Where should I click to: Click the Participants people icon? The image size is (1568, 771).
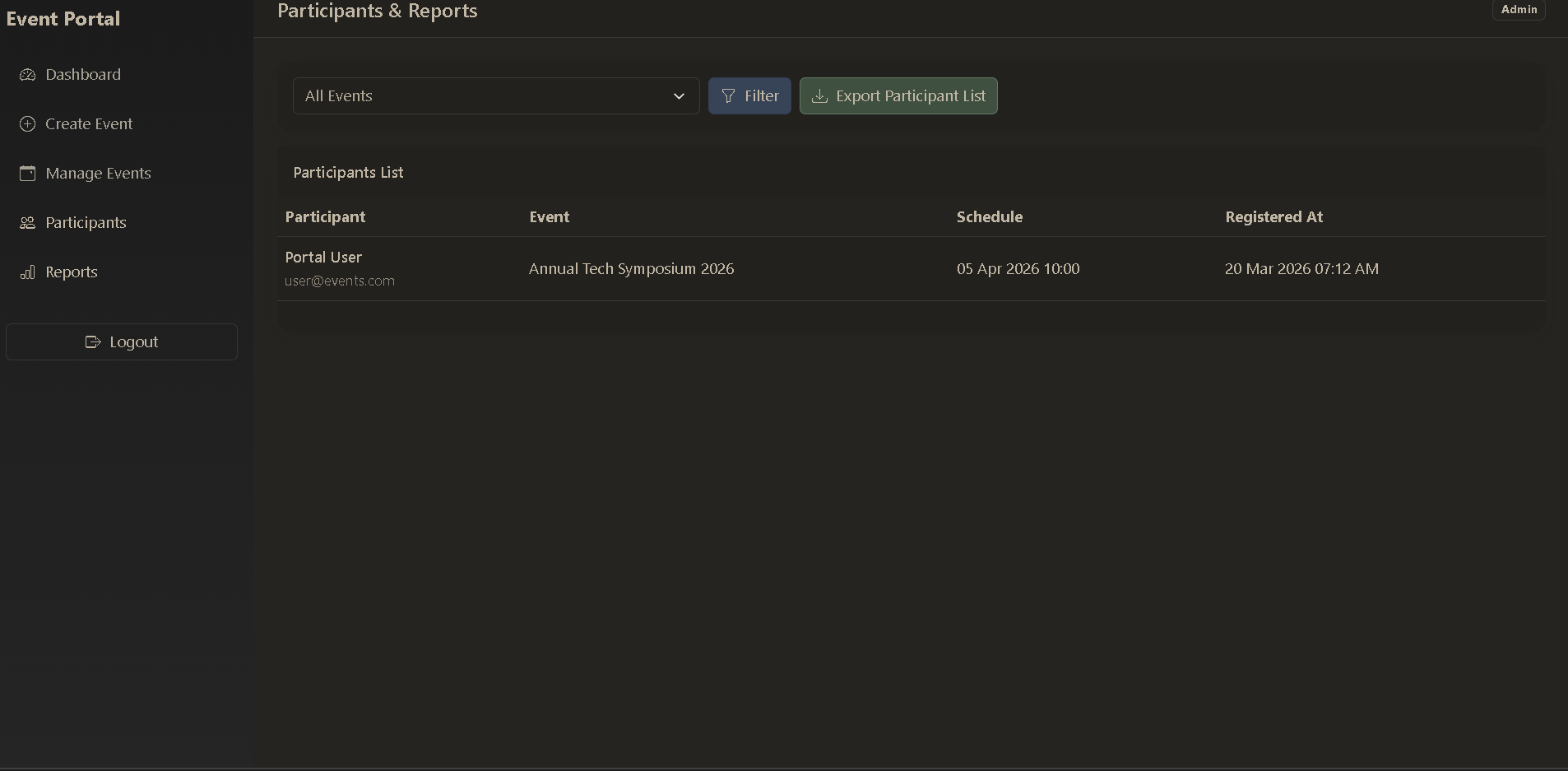tap(27, 223)
